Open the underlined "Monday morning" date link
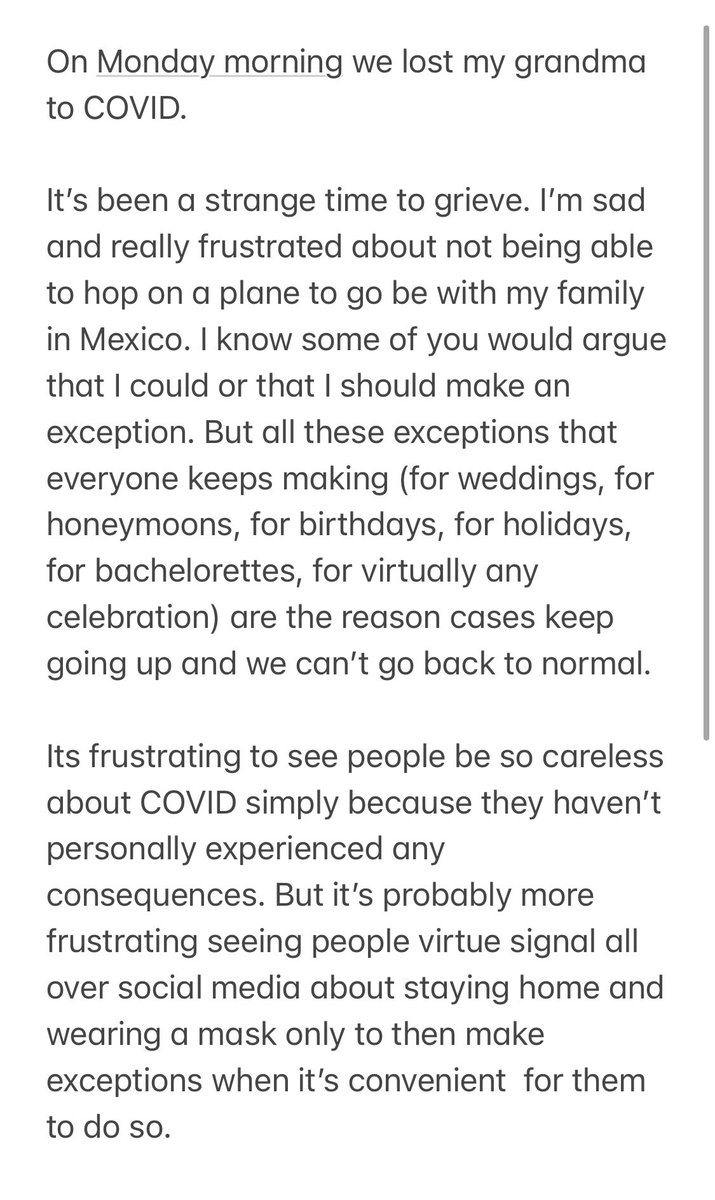 [220, 64]
